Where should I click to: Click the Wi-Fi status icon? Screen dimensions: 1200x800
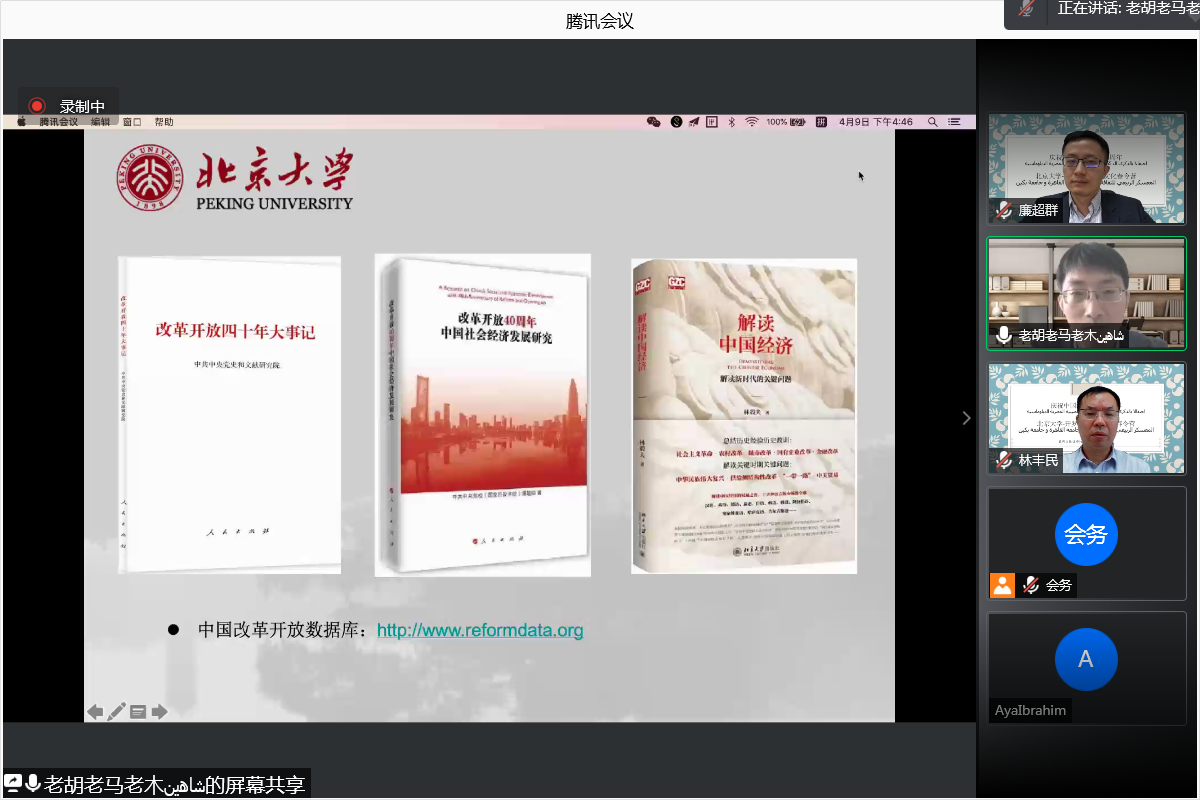pos(751,122)
